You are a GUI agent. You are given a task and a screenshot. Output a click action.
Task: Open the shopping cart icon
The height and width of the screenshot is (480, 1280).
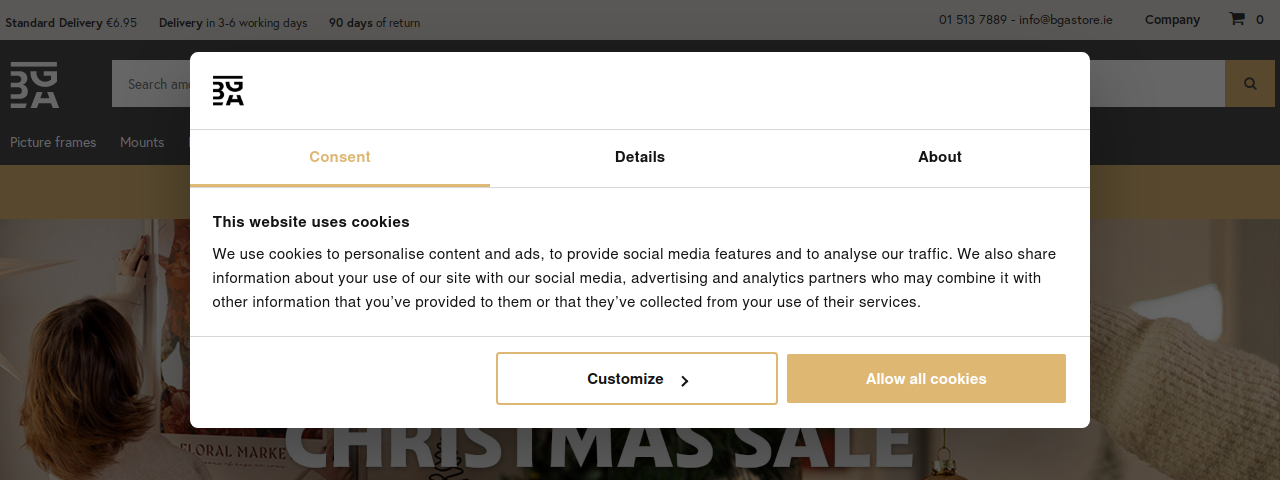coord(1237,19)
